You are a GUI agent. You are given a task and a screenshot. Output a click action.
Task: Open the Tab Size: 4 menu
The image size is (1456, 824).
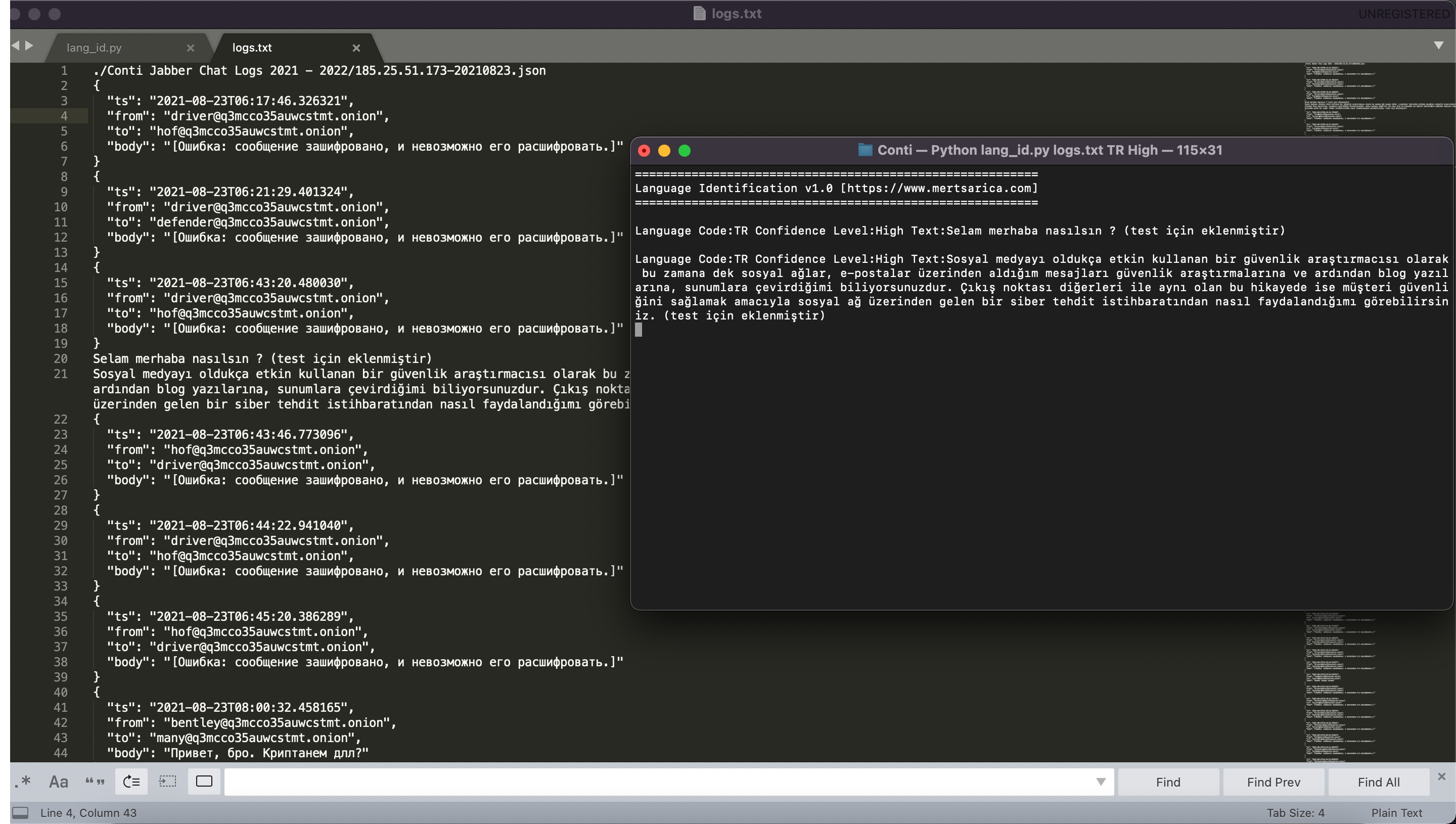(x=1295, y=813)
